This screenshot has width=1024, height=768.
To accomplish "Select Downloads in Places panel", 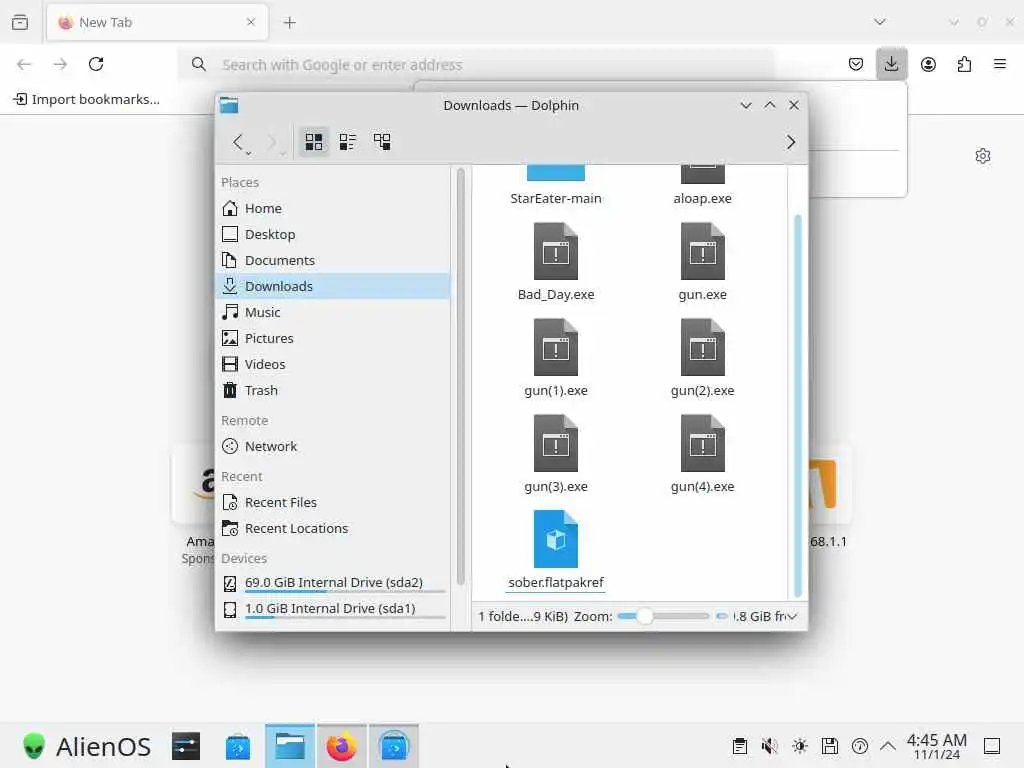I will pyautogui.click(x=333, y=286).
